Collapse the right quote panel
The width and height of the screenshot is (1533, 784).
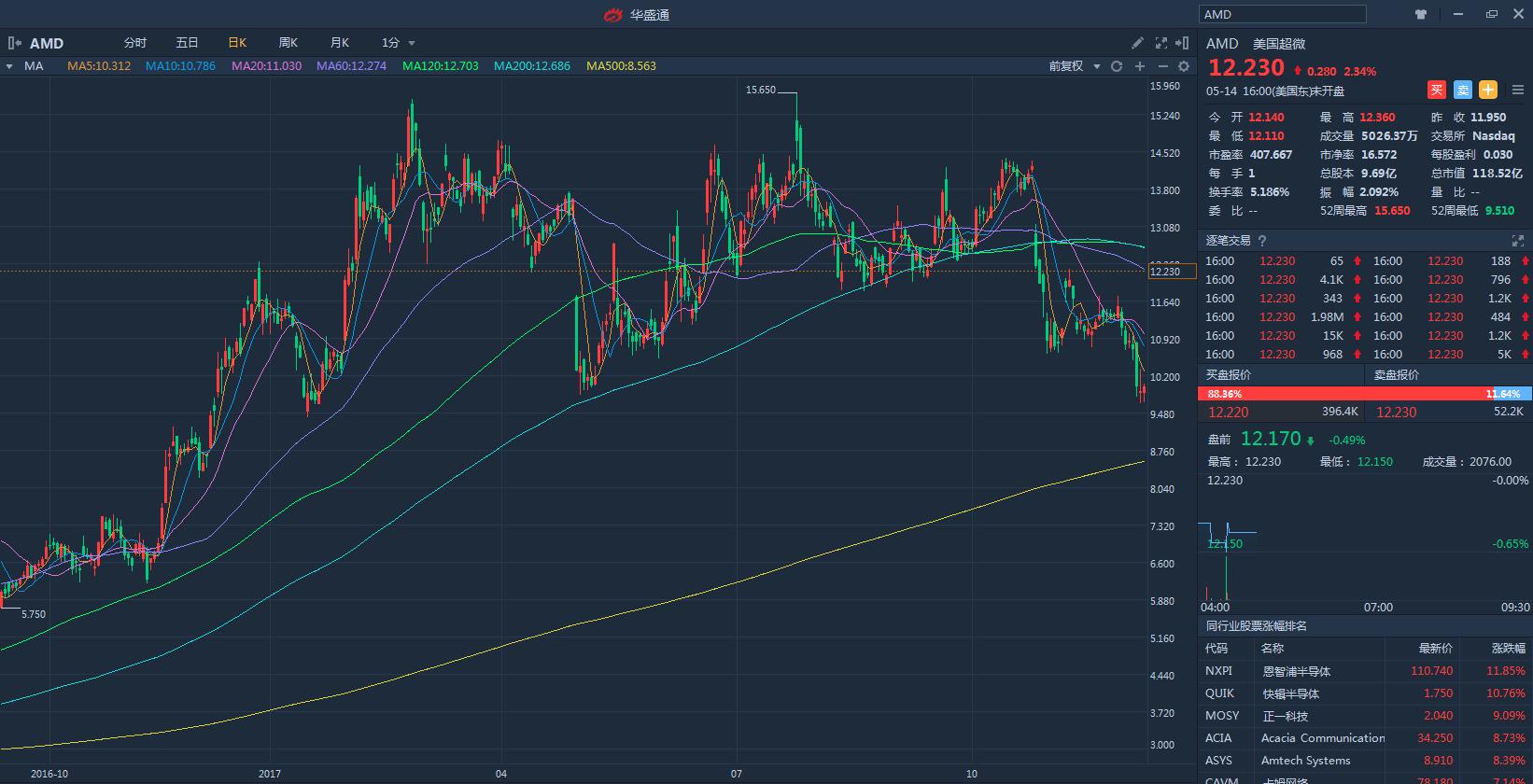[x=1183, y=43]
